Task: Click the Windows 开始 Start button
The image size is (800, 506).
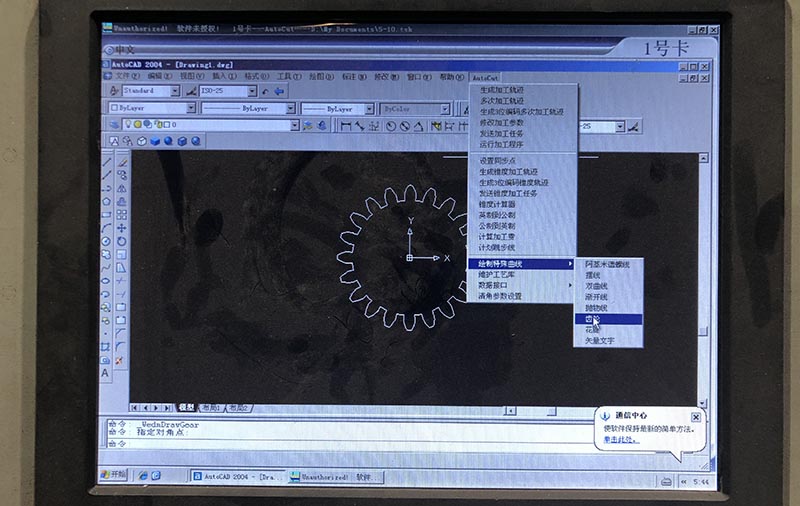Action: click(x=113, y=474)
